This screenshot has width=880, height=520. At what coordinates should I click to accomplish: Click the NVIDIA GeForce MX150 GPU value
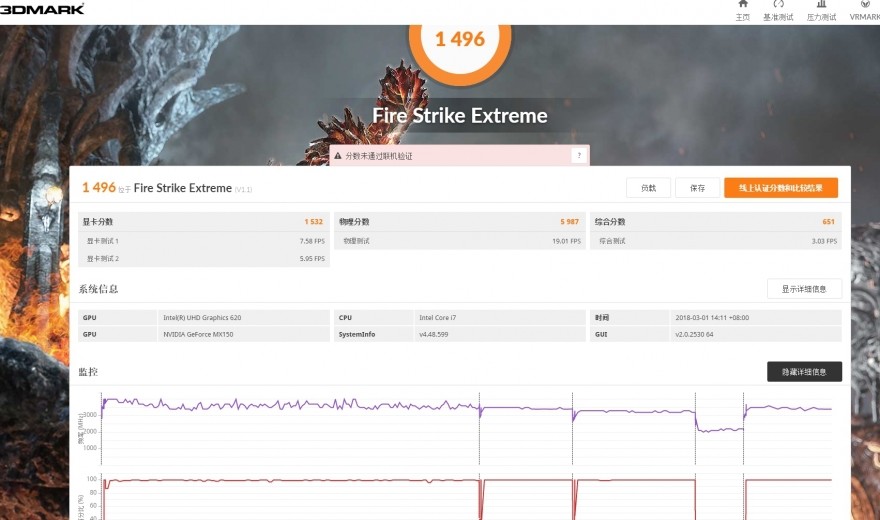(198, 334)
